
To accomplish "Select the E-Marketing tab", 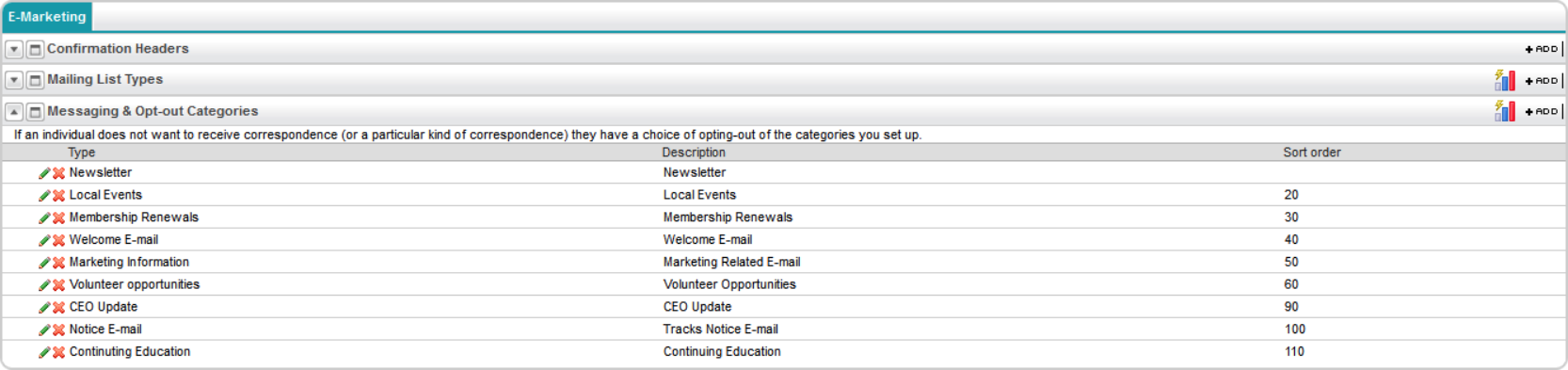I will point(47,17).
